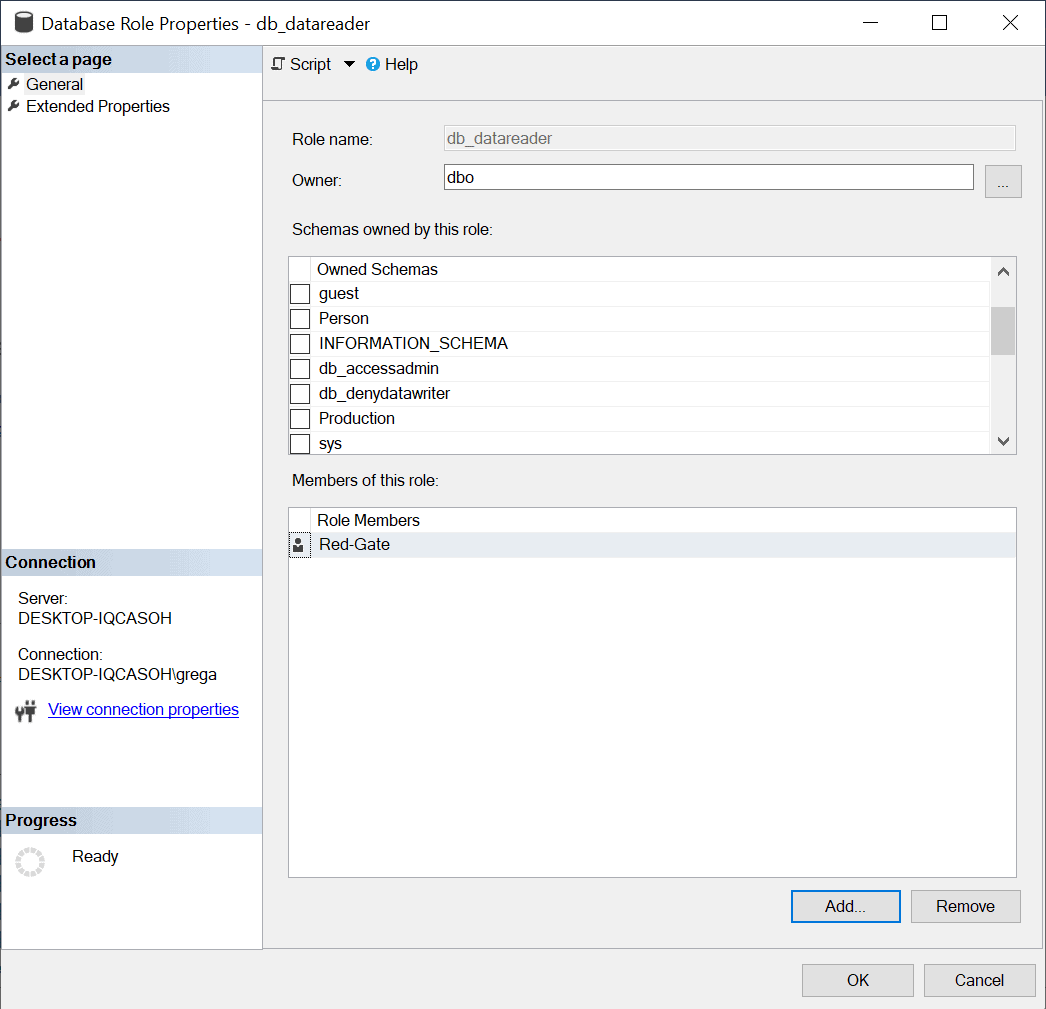1046x1009 pixels.
Task: Check the Person schema checkbox
Action: point(300,319)
